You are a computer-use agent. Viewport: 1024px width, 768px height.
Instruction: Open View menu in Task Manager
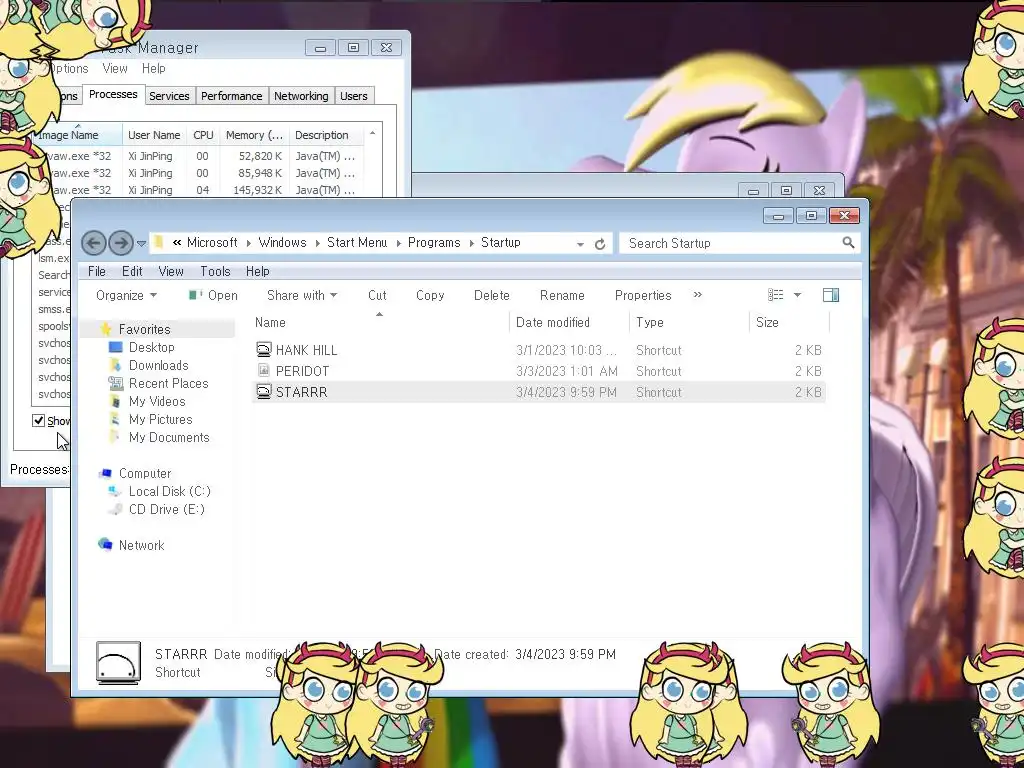(x=114, y=69)
